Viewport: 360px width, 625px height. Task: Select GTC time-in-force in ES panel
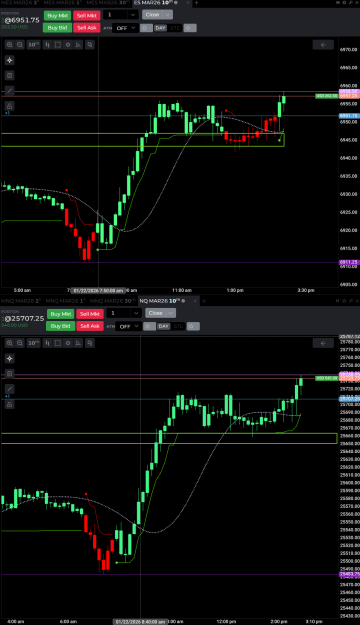point(175,28)
